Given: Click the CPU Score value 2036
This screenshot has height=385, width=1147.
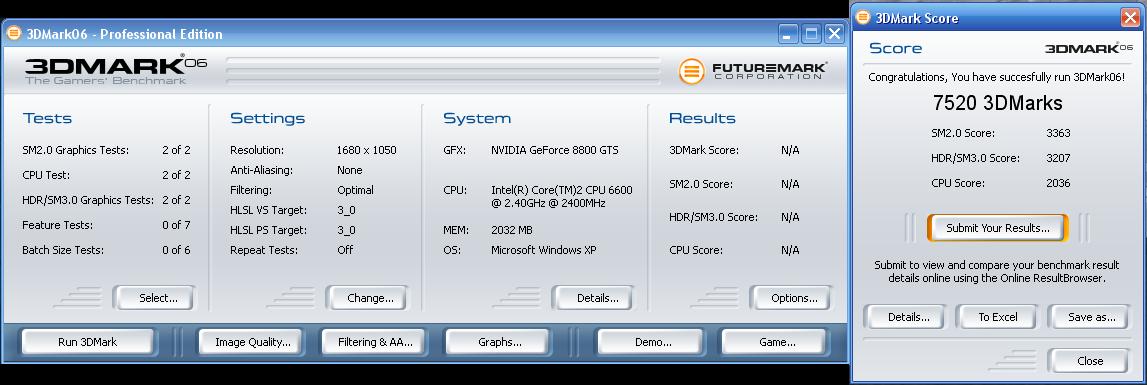Looking at the screenshot, I should pos(1058,183).
